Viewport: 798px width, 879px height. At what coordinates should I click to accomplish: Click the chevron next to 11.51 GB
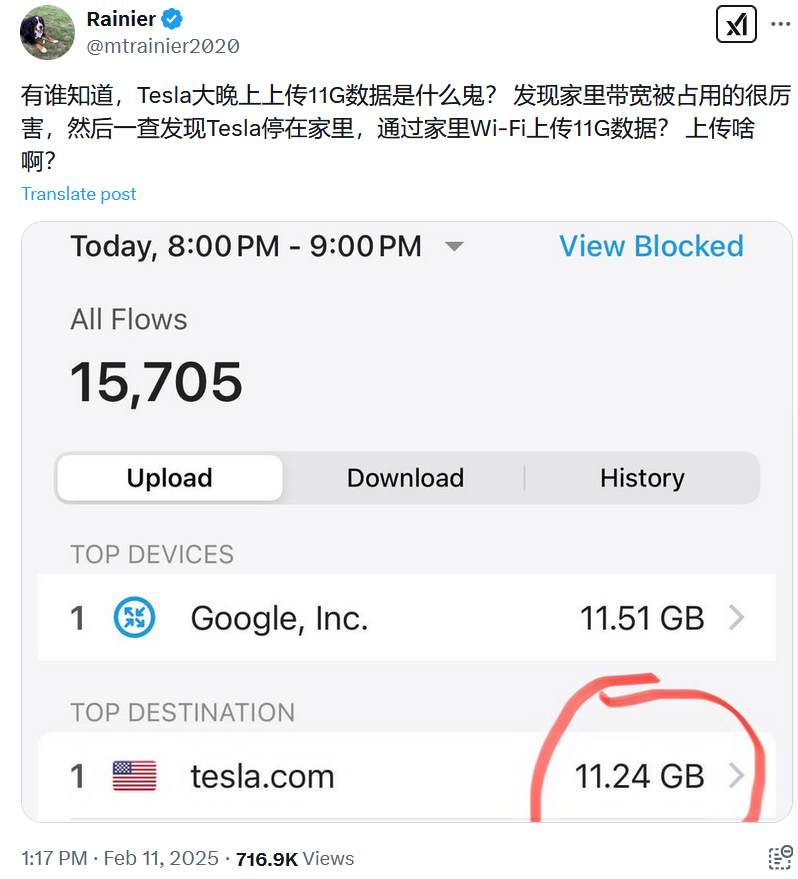click(x=737, y=618)
